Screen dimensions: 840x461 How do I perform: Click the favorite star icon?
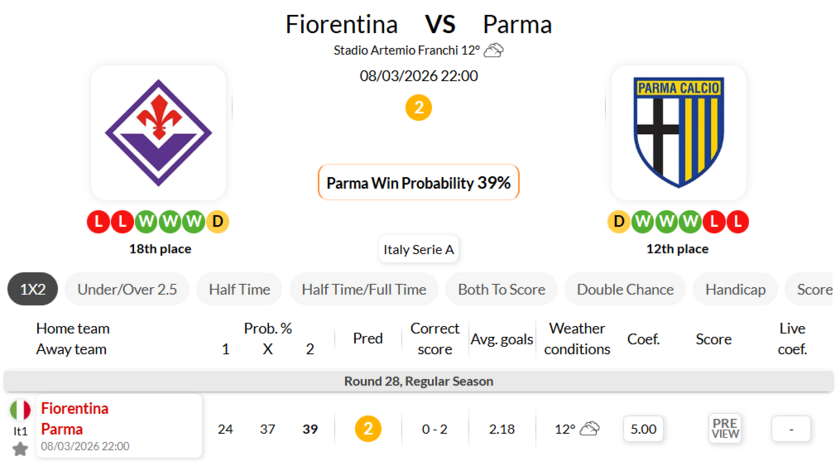click(20, 449)
